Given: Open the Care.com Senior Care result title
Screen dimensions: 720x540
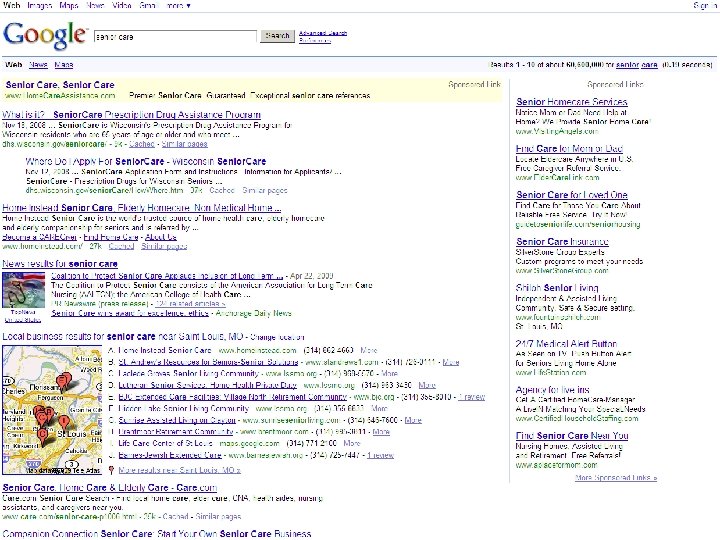Looking at the screenshot, I should tap(109, 488).
